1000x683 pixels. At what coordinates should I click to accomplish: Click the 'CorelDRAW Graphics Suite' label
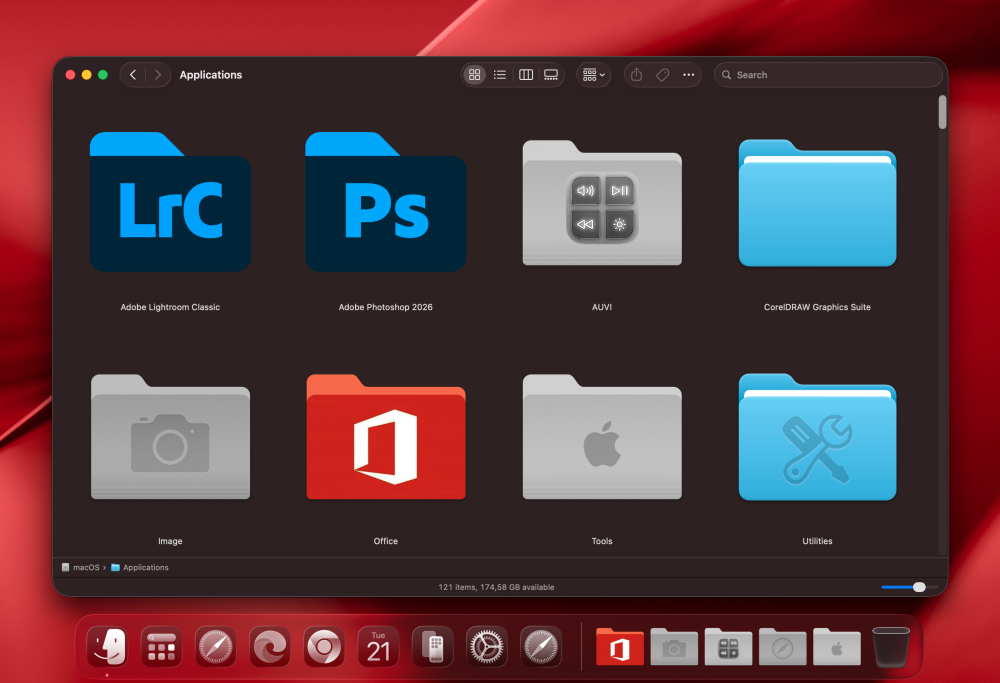[x=818, y=307]
